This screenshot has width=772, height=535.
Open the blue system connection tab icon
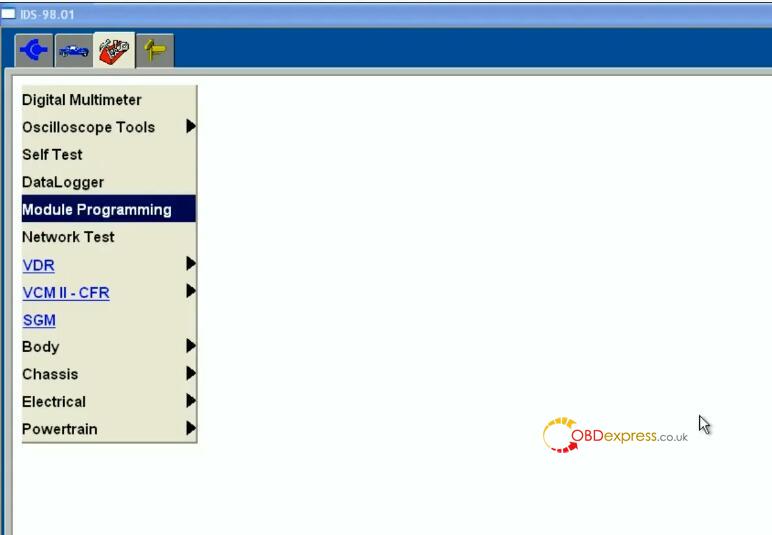point(34,50)
